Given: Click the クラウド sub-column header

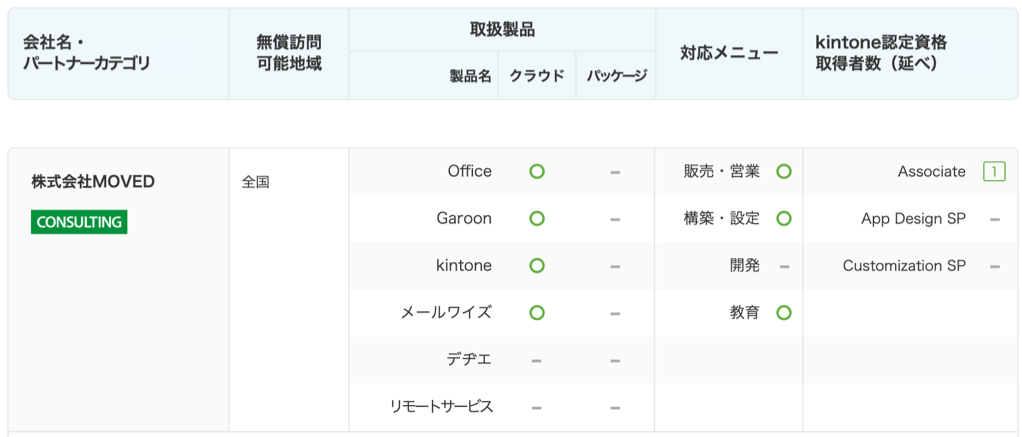Looking at the screenshot, I should (537, 76).
